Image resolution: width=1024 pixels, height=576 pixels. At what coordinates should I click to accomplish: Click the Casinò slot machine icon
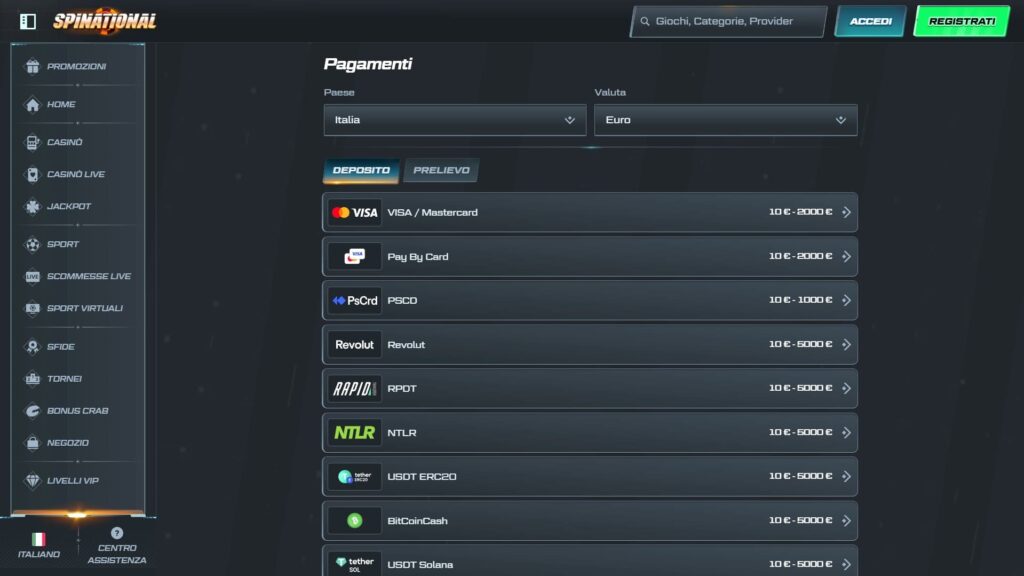32,142
